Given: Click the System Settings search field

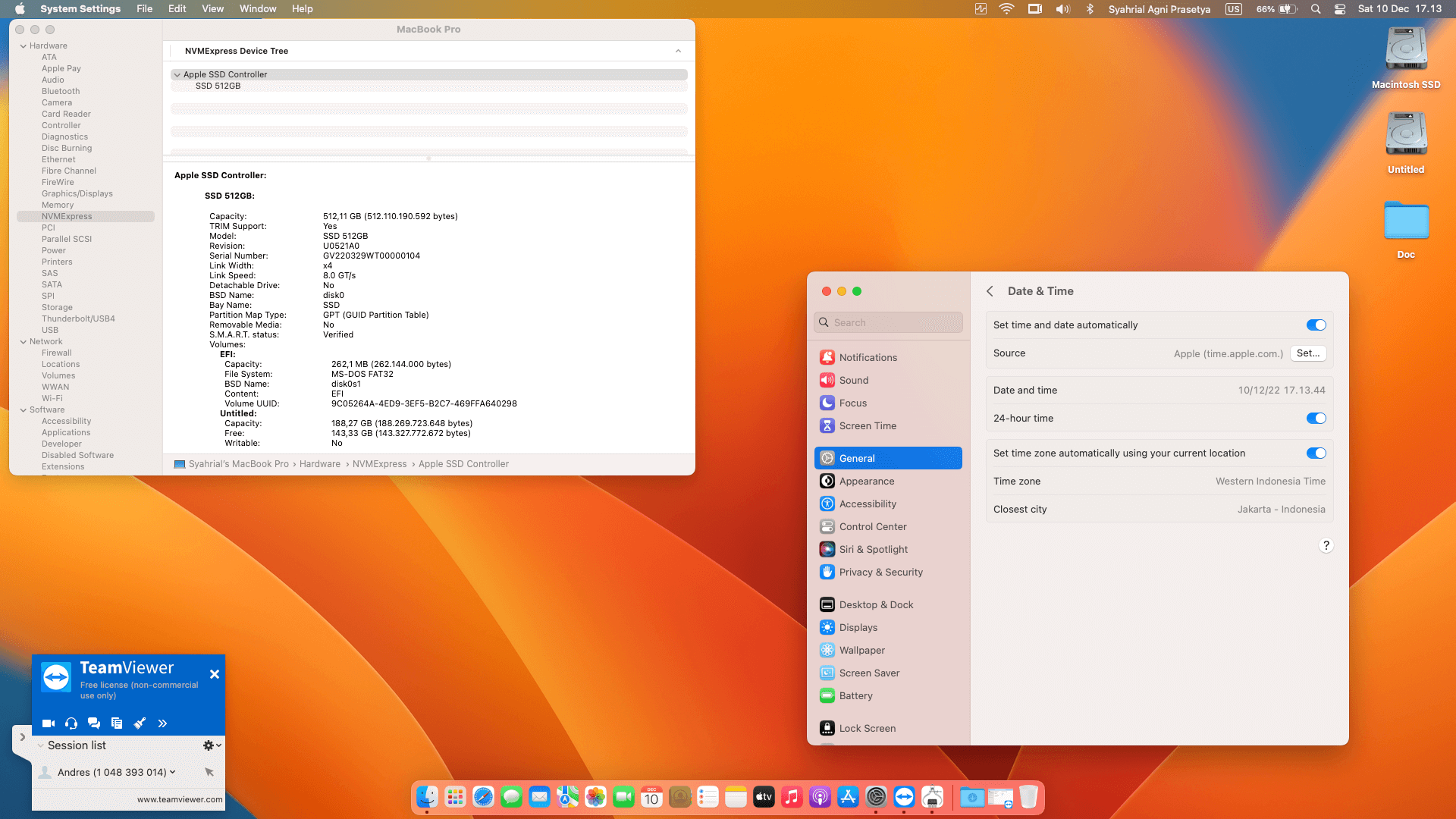Looking at the screenshot, I should (889, 323).
